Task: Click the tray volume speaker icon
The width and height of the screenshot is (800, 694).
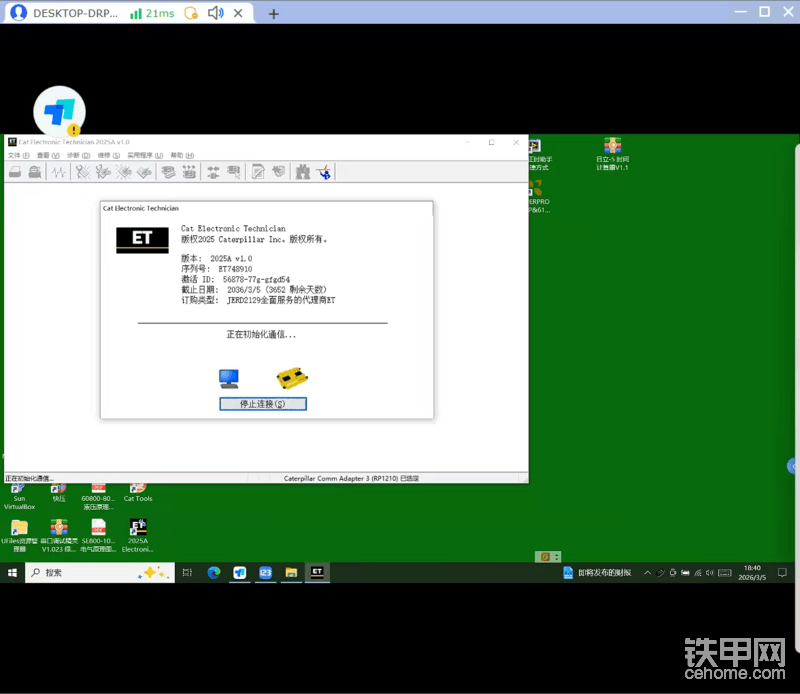Action: click(x=710, y=573)
